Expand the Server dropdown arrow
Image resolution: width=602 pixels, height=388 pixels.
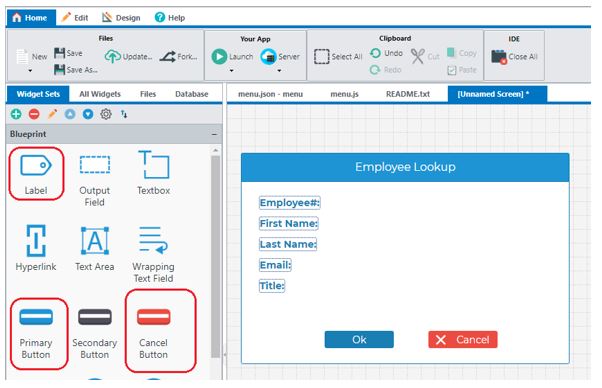pyautogui.click(x=279, y=71)
